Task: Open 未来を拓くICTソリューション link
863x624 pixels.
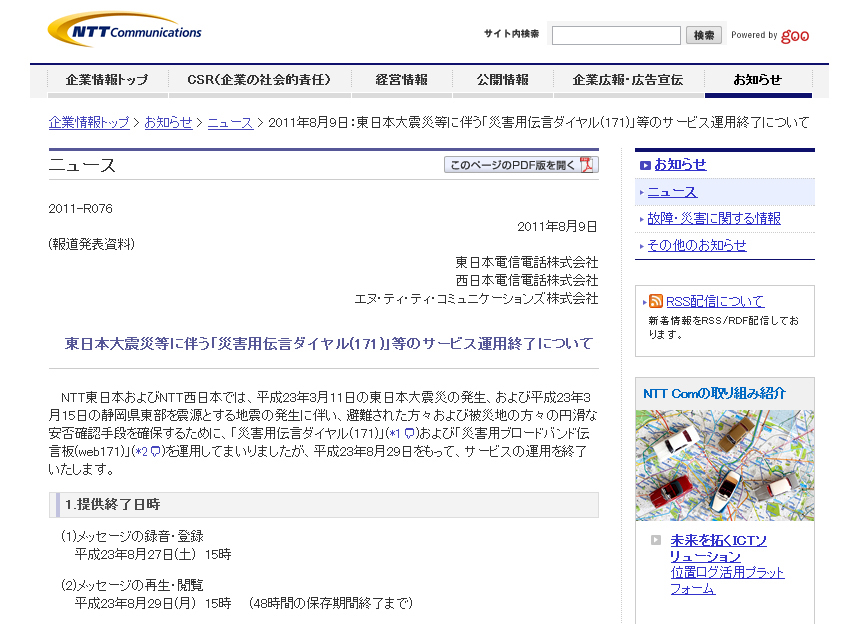Action: tap(718, 548)
